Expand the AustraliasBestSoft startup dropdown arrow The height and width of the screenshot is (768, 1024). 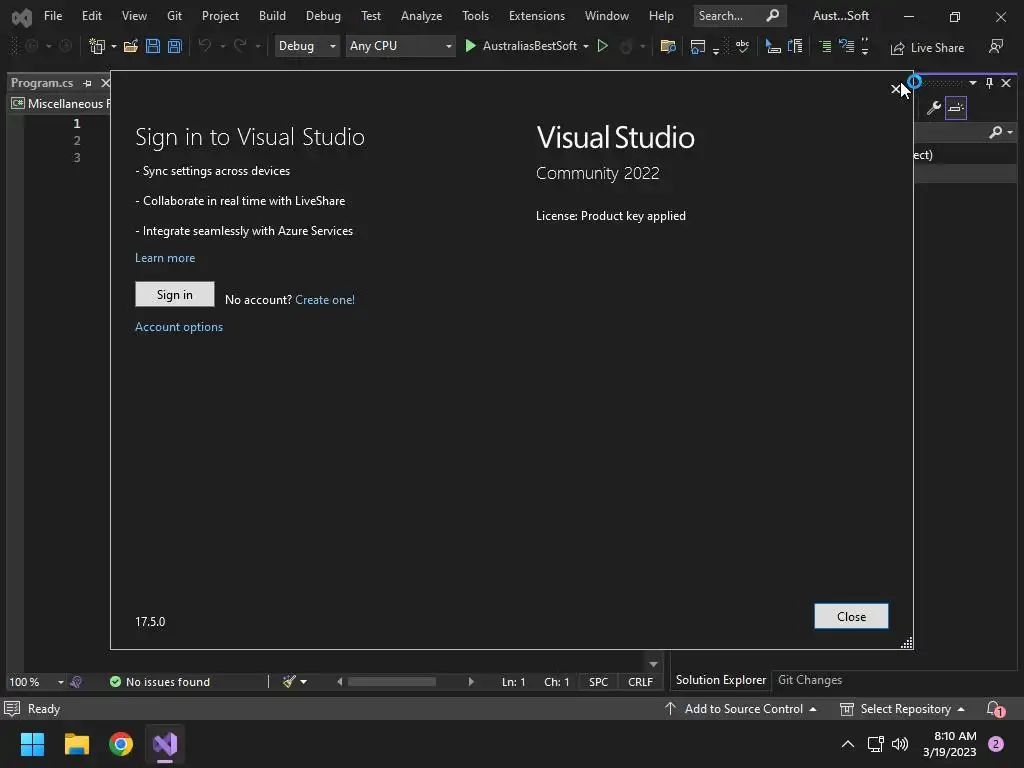(586, 46)
